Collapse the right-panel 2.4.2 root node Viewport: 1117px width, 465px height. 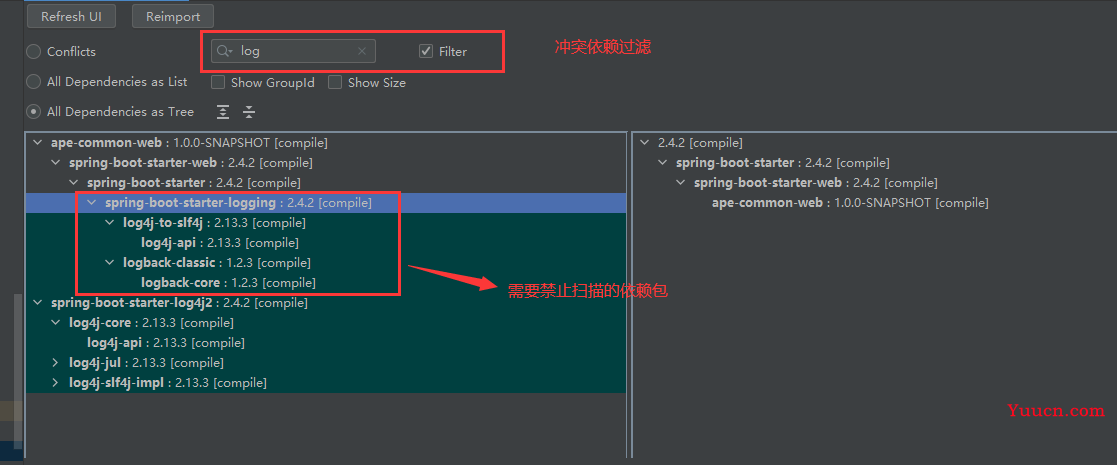tap(645, 142)
